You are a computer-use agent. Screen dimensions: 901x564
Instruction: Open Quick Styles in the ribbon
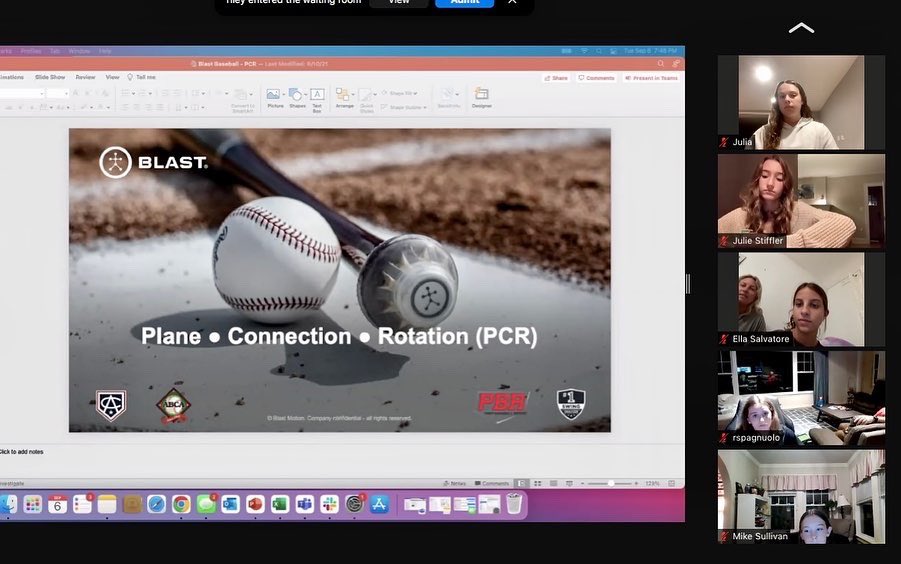click(365, 100)
